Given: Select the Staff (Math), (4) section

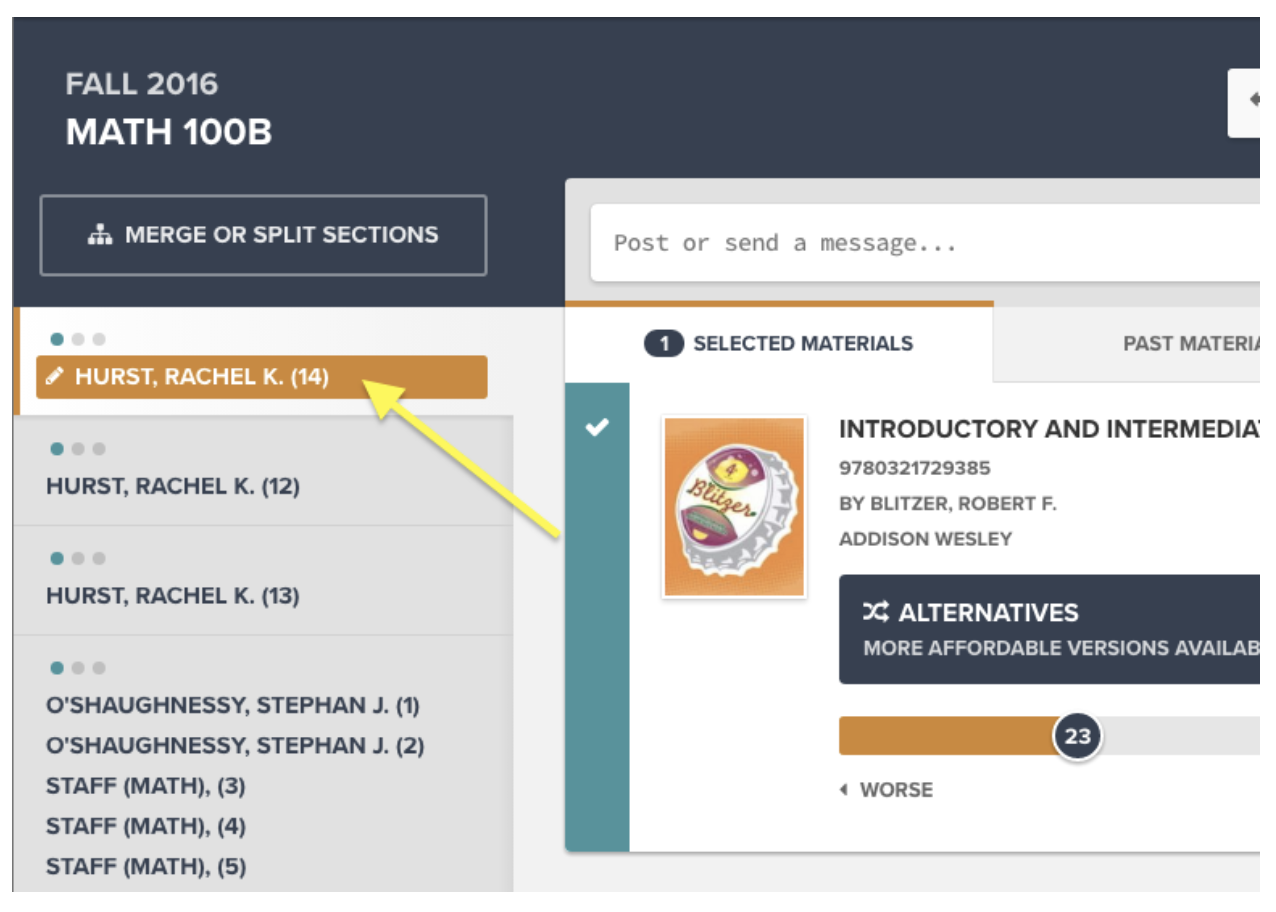Looking at the screenshot, I should click(146, 827).
